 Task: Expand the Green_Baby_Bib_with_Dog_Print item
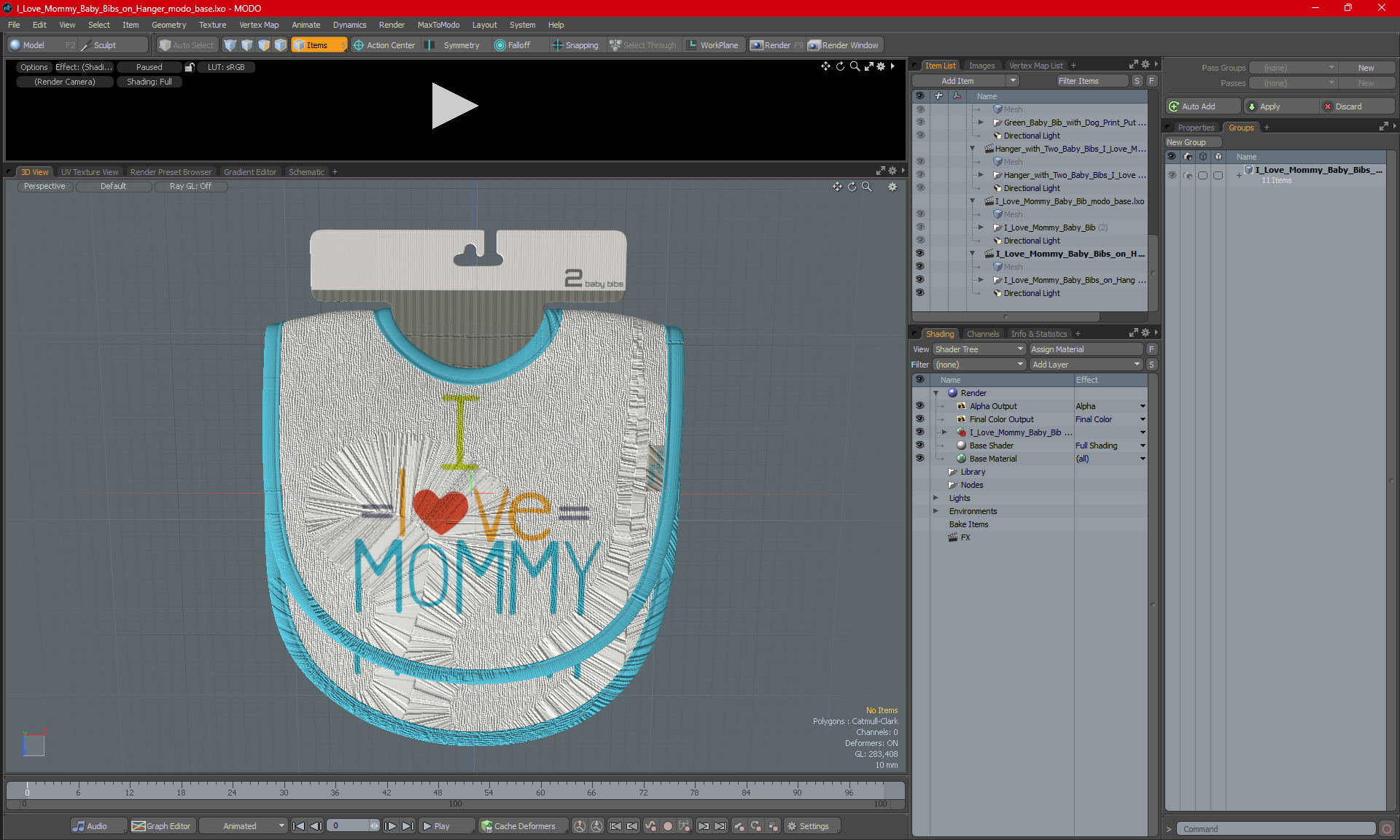981,122
